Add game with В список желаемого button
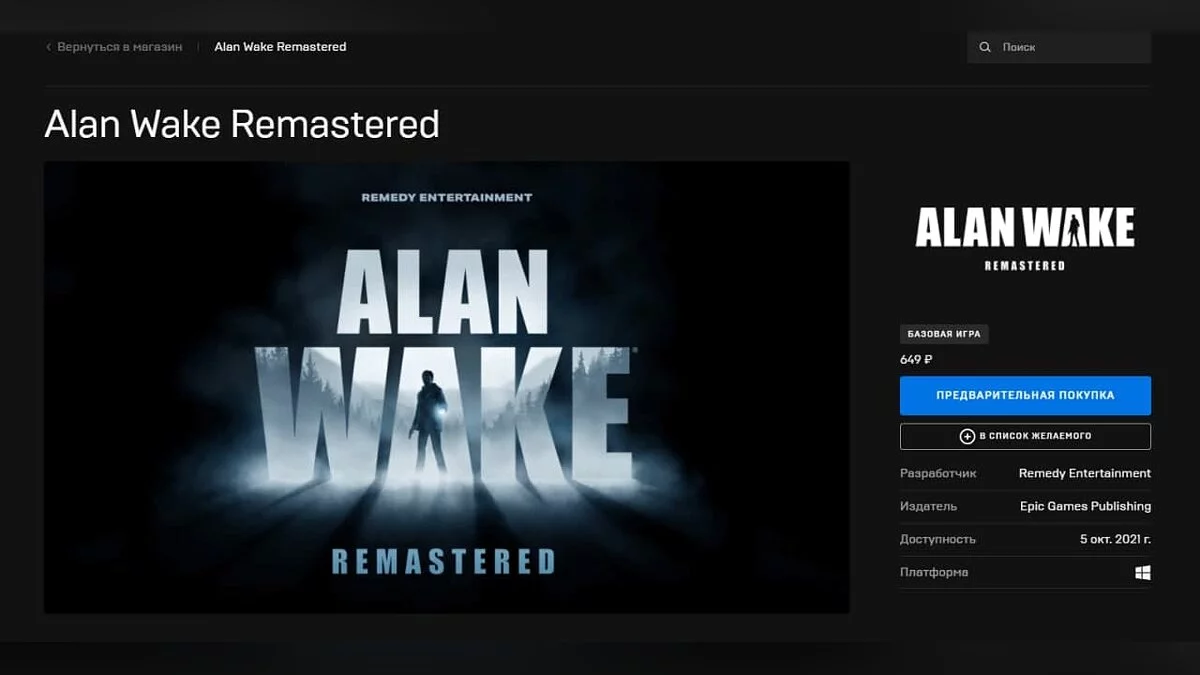Image resolution: width=1200 pixels, height=675 pixels. [x=1025, y=436]
